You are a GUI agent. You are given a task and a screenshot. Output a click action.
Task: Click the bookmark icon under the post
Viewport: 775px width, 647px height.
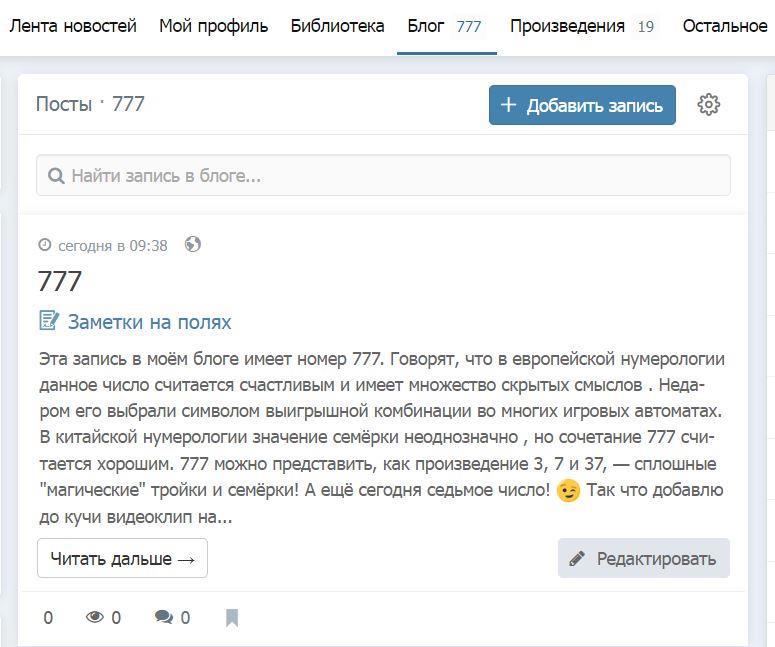[232, 618]
